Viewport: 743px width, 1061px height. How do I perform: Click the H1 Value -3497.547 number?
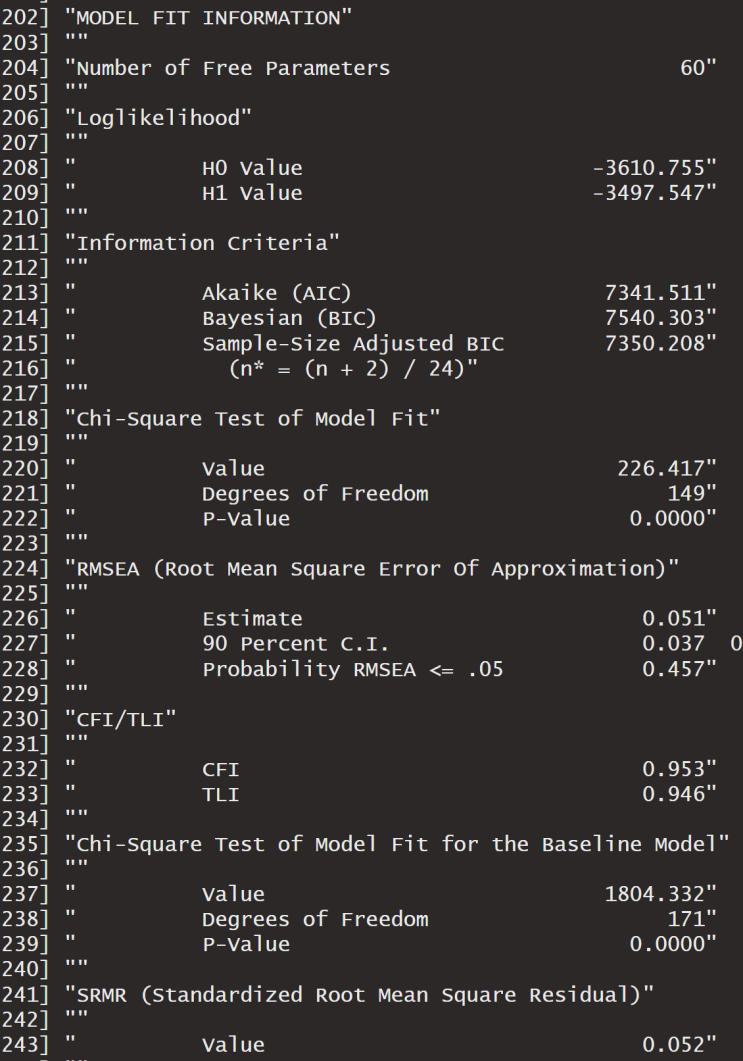point(648,193)
